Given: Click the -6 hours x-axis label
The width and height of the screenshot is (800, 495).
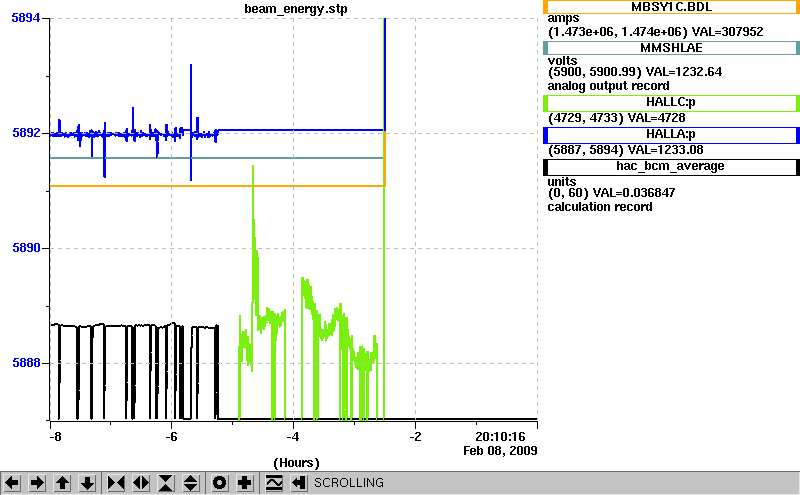Looking at the screenshot, I should tap(171, 437).
